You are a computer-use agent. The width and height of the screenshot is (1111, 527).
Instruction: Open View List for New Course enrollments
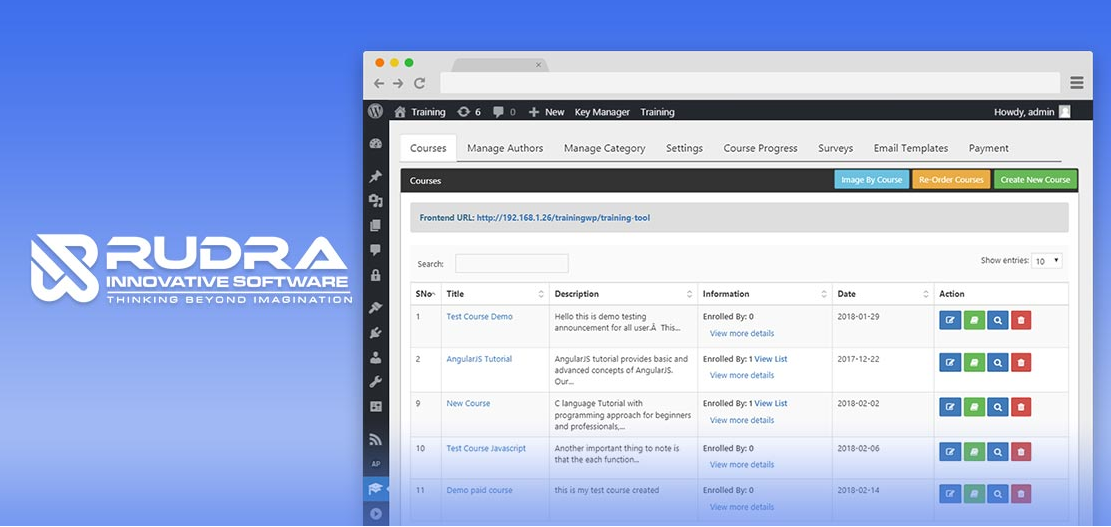pyautogui.click(x=771, y=404)
